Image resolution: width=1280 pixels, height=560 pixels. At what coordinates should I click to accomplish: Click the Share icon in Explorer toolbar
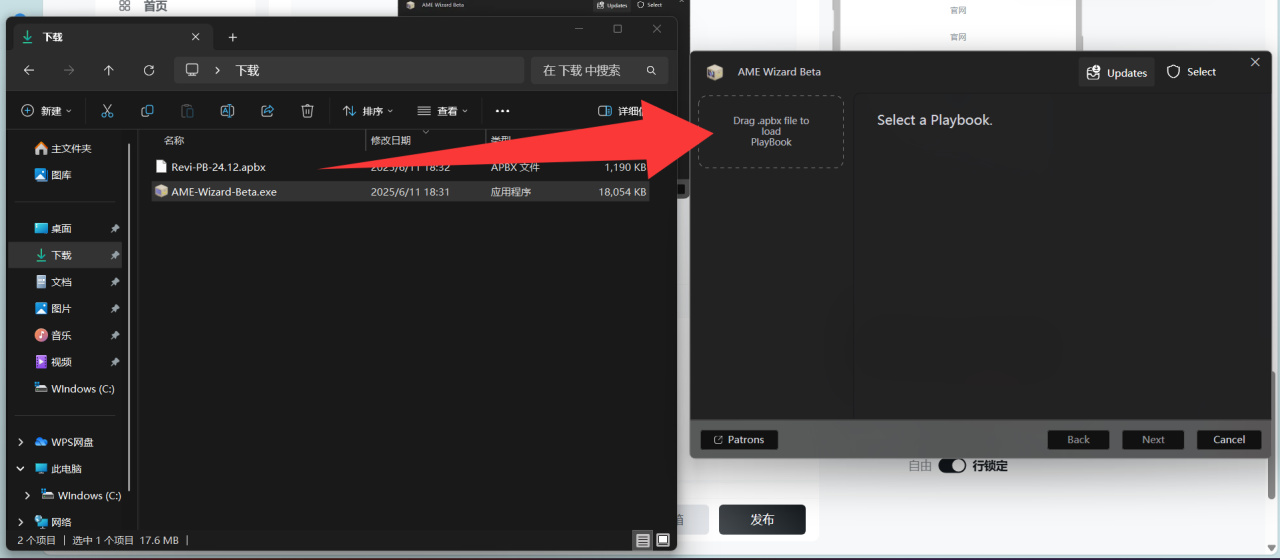[x=267, y=111]
